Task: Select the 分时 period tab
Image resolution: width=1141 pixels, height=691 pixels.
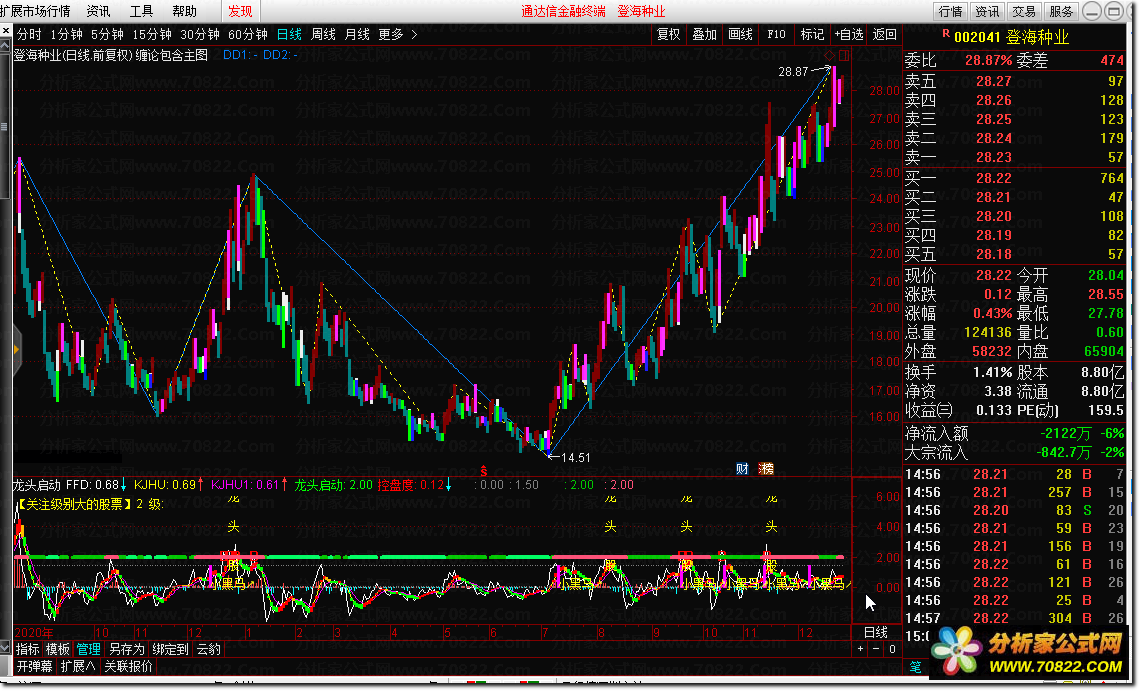Action: click(29, 34)
